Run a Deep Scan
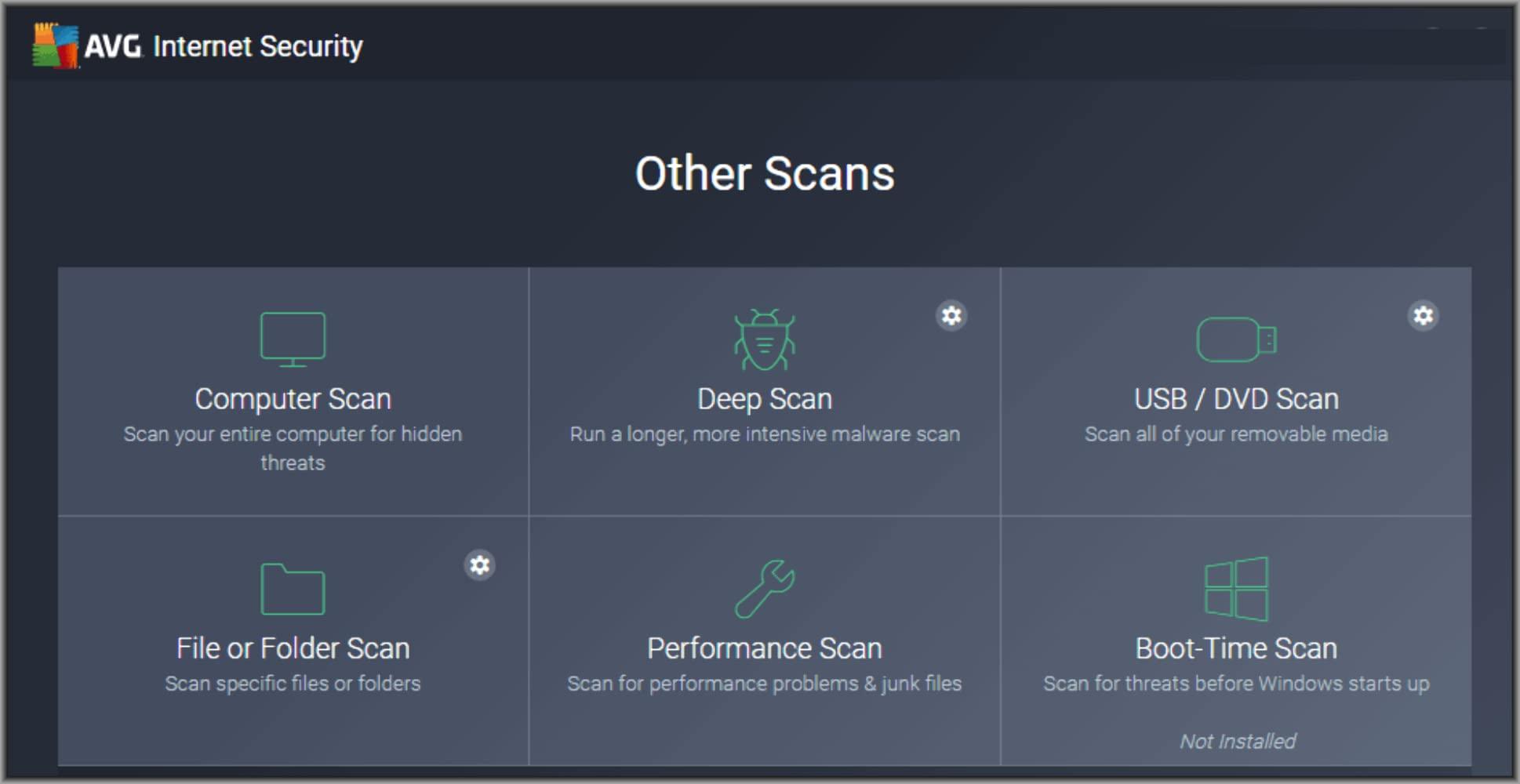This screenshot has width=1520, height=784. [764, 398]
